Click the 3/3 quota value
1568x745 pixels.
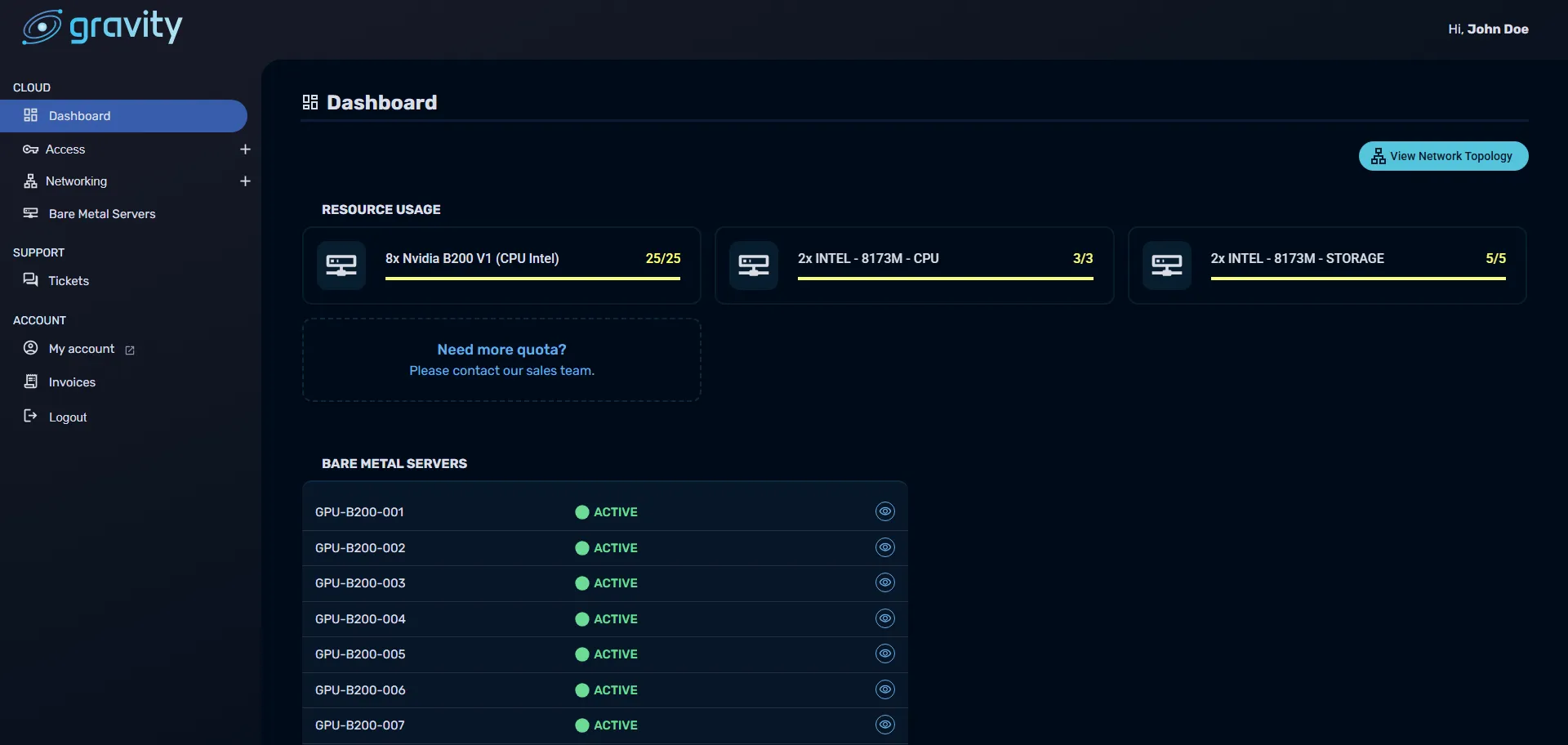tap(1083, 259)
